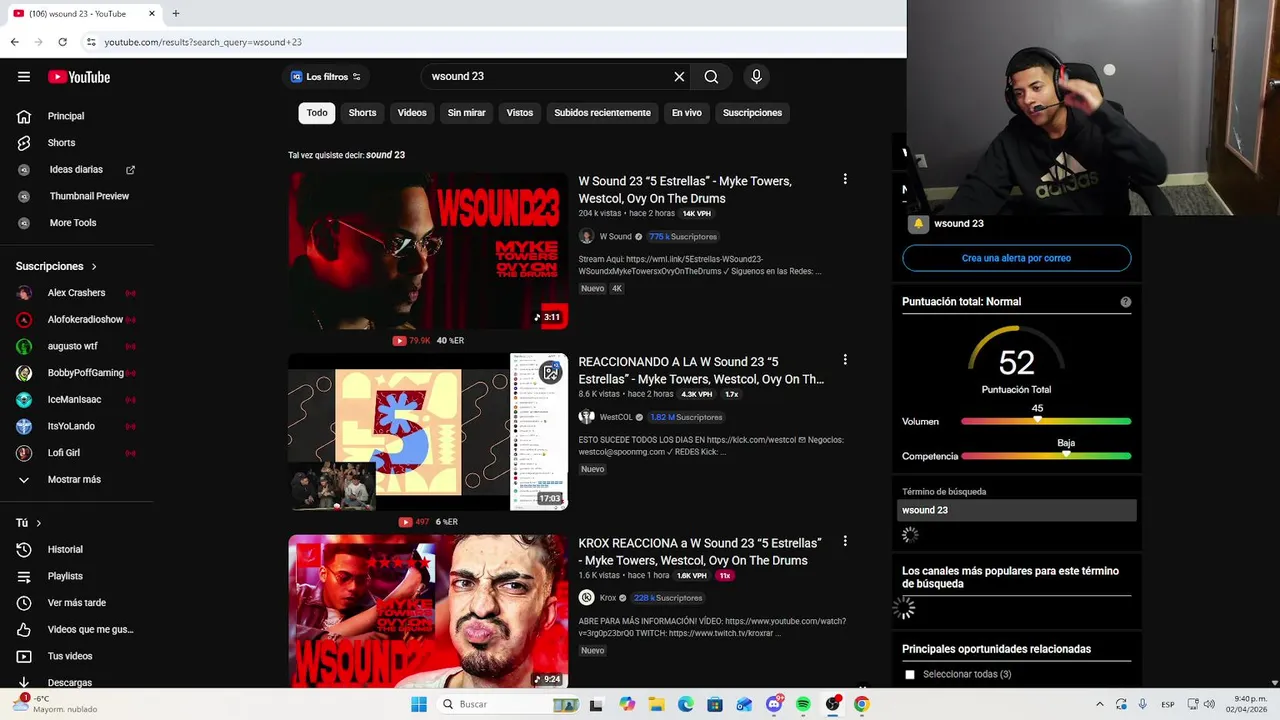The height and width of the screenshot is (720, 1280).
Task: Open the YouTube hamburger guide menu
Action: coord(24,77)
